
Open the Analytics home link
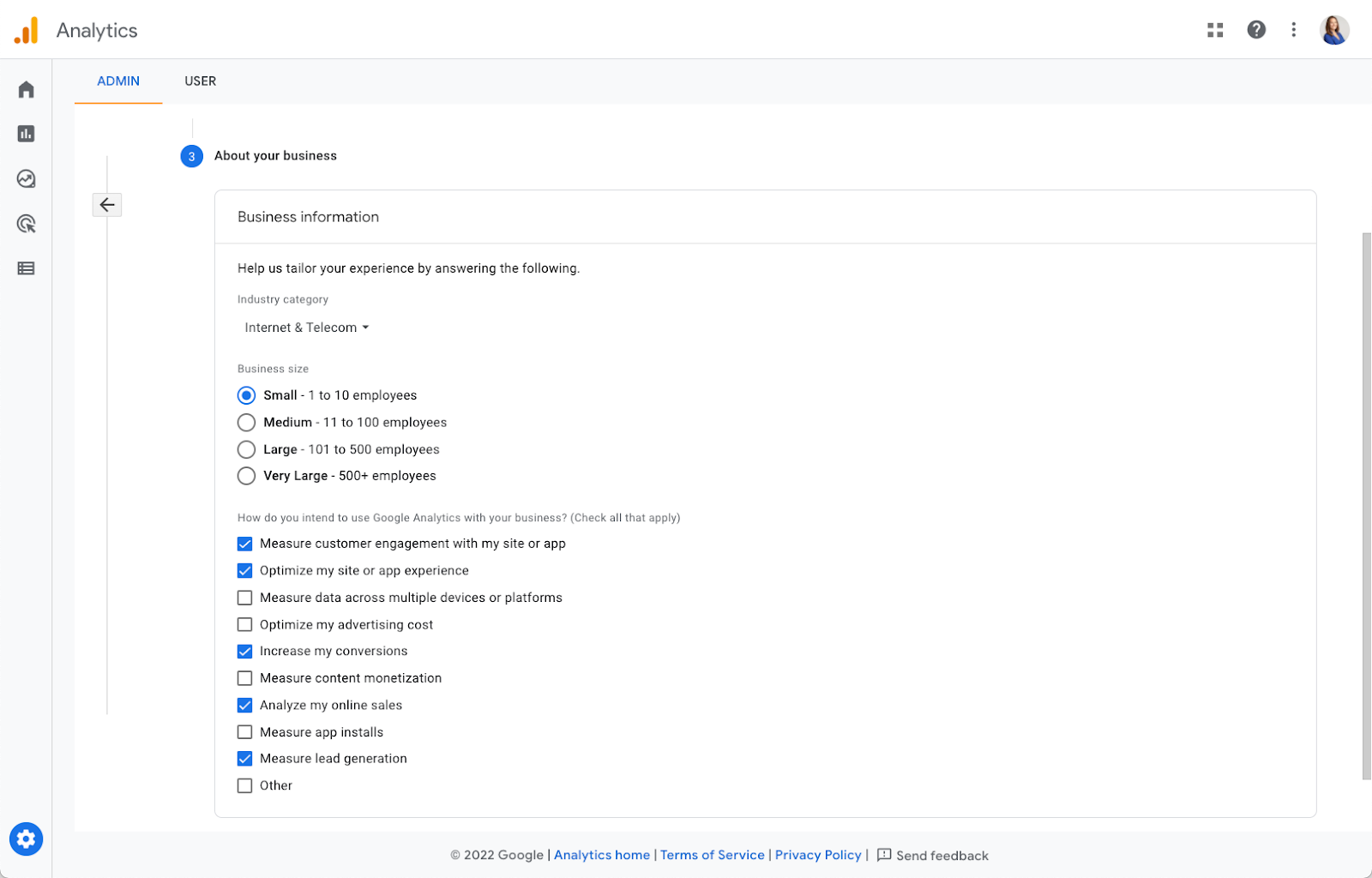click(x=602, y=855)
